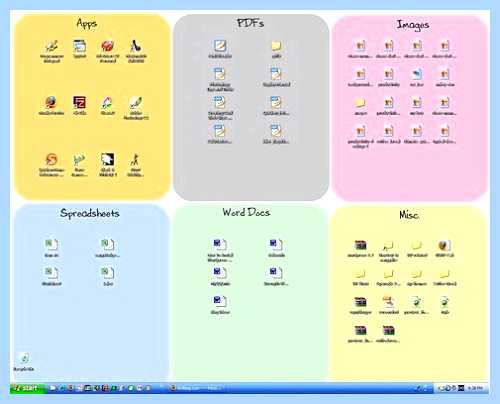Select the red ball icon in Apps
The height and width of the screenshot is (404, 500).
(107, 46)
